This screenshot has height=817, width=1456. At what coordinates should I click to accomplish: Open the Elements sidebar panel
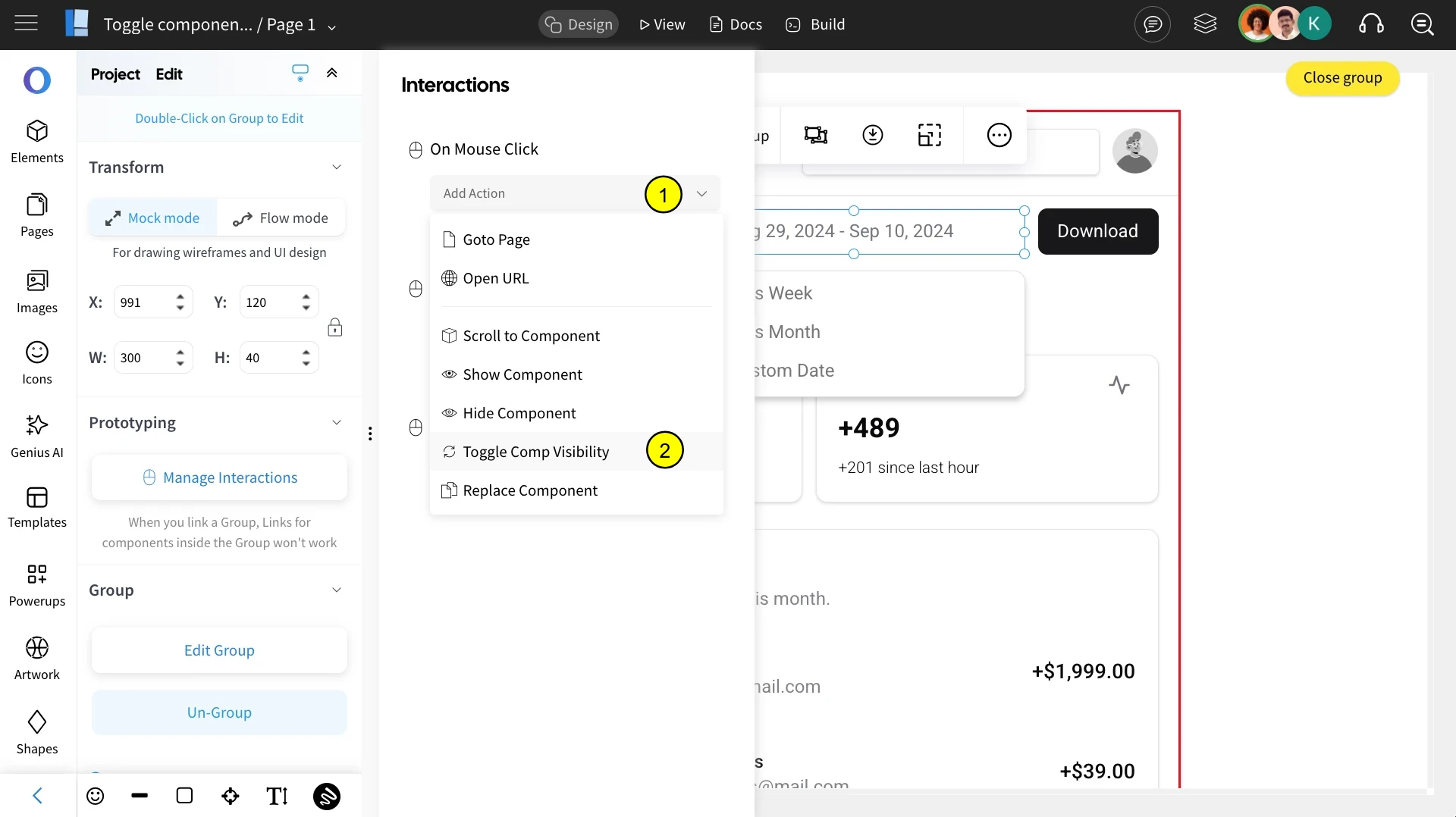pos(36,142)
